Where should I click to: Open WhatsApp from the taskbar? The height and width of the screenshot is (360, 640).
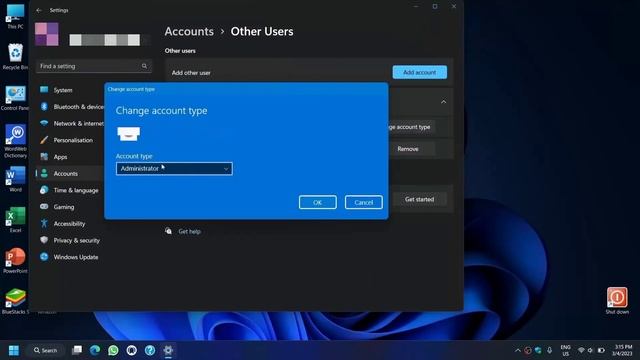pyautogui.click(x=113, y=350)
